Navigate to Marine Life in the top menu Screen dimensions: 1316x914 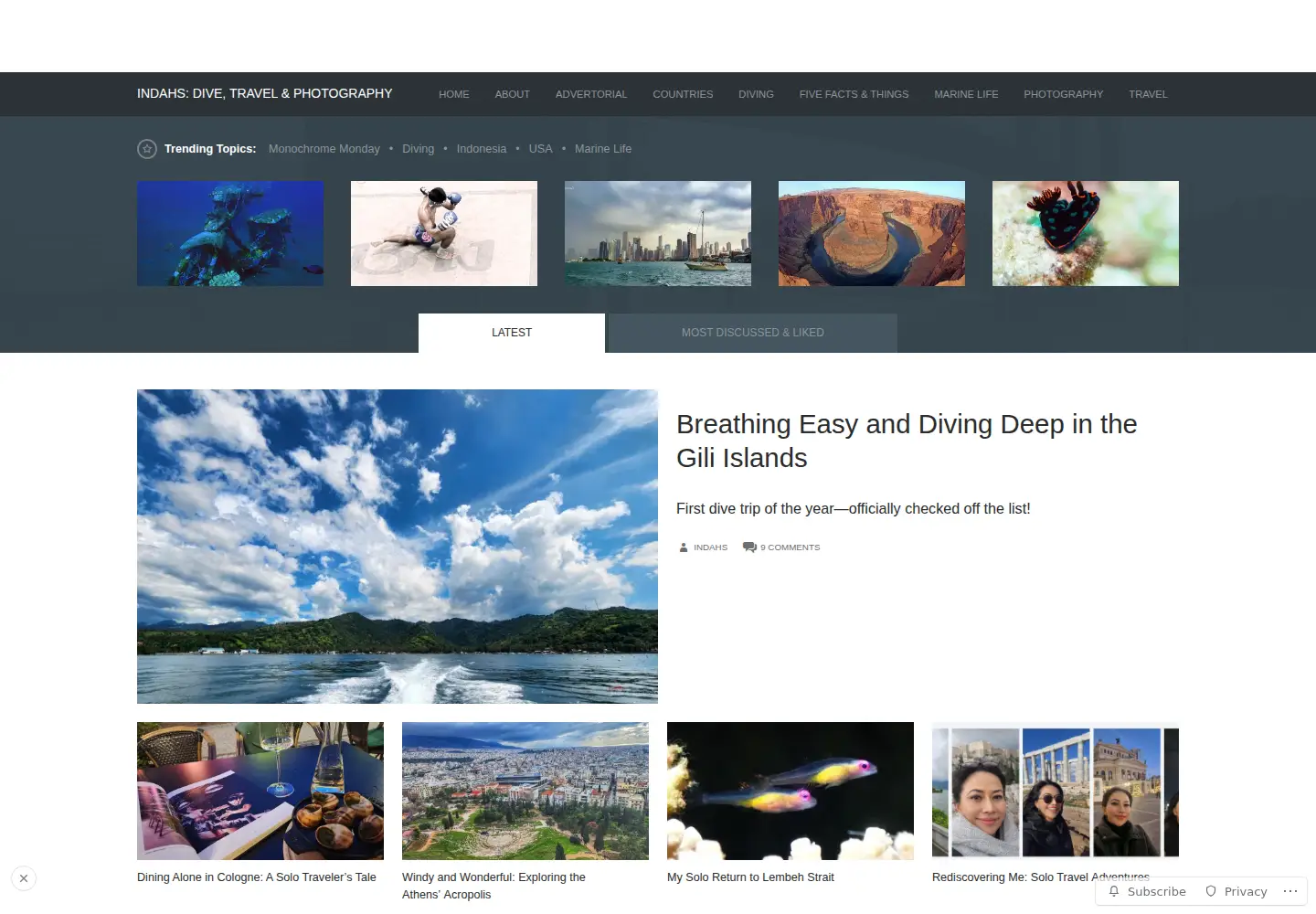(x=966, y=94)
